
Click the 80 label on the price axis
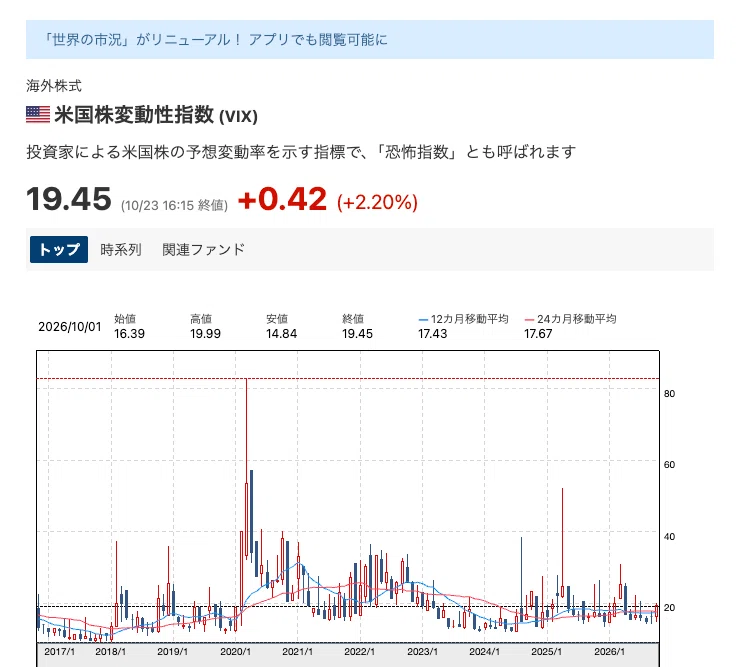pyautogui.click(x=669, y=393)
